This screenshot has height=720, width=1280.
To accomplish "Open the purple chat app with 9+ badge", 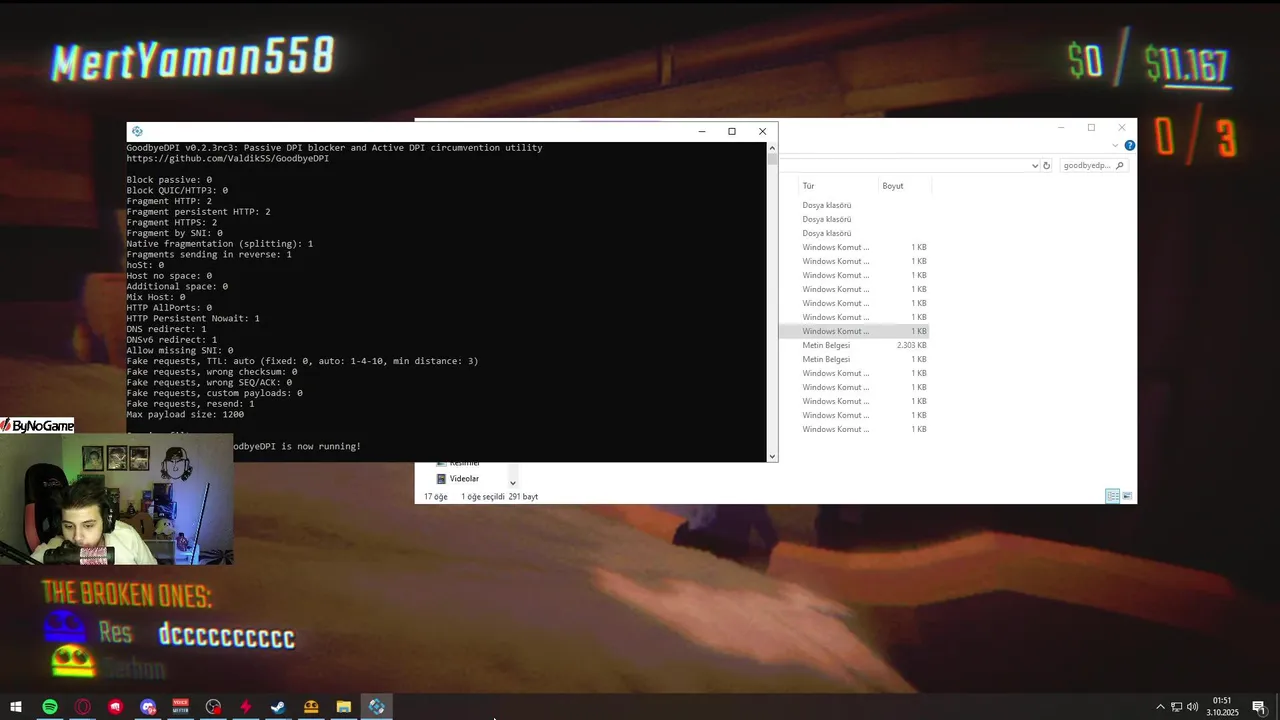I will (148, 707).
